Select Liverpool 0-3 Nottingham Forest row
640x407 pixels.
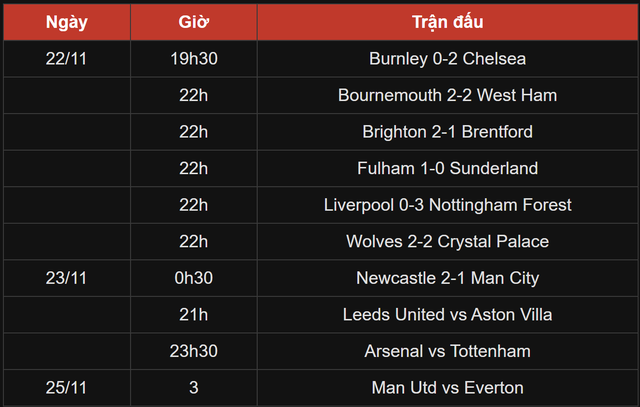(447, 205)
